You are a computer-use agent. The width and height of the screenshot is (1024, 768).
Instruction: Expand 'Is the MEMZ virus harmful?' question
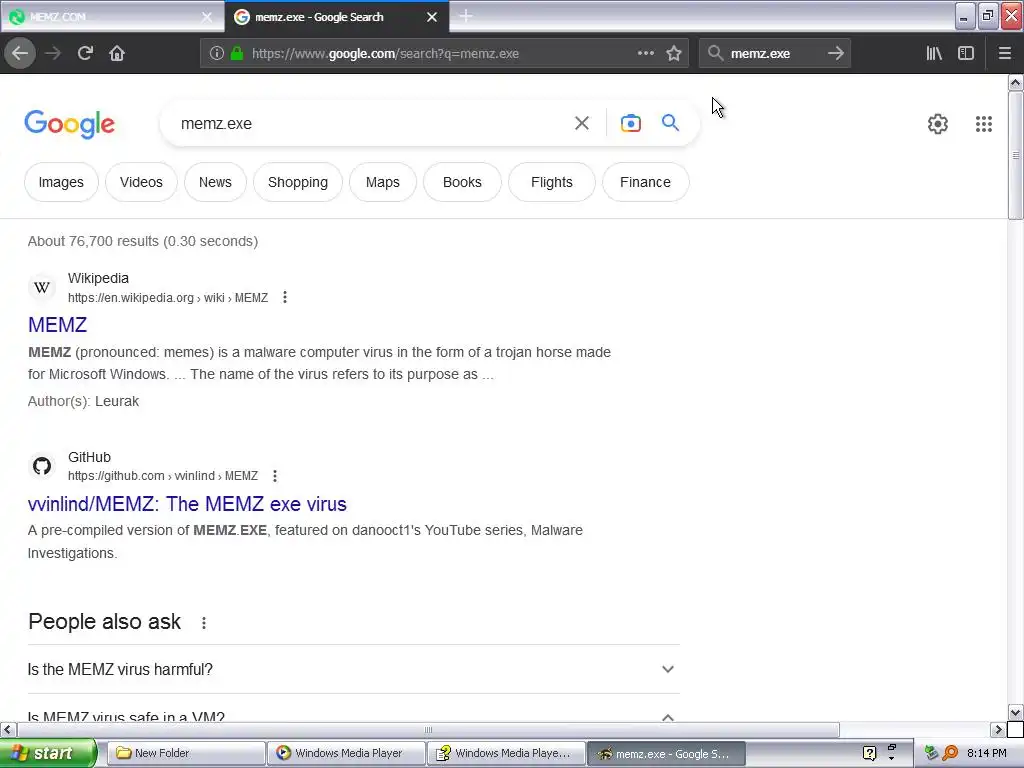[353, 669]
